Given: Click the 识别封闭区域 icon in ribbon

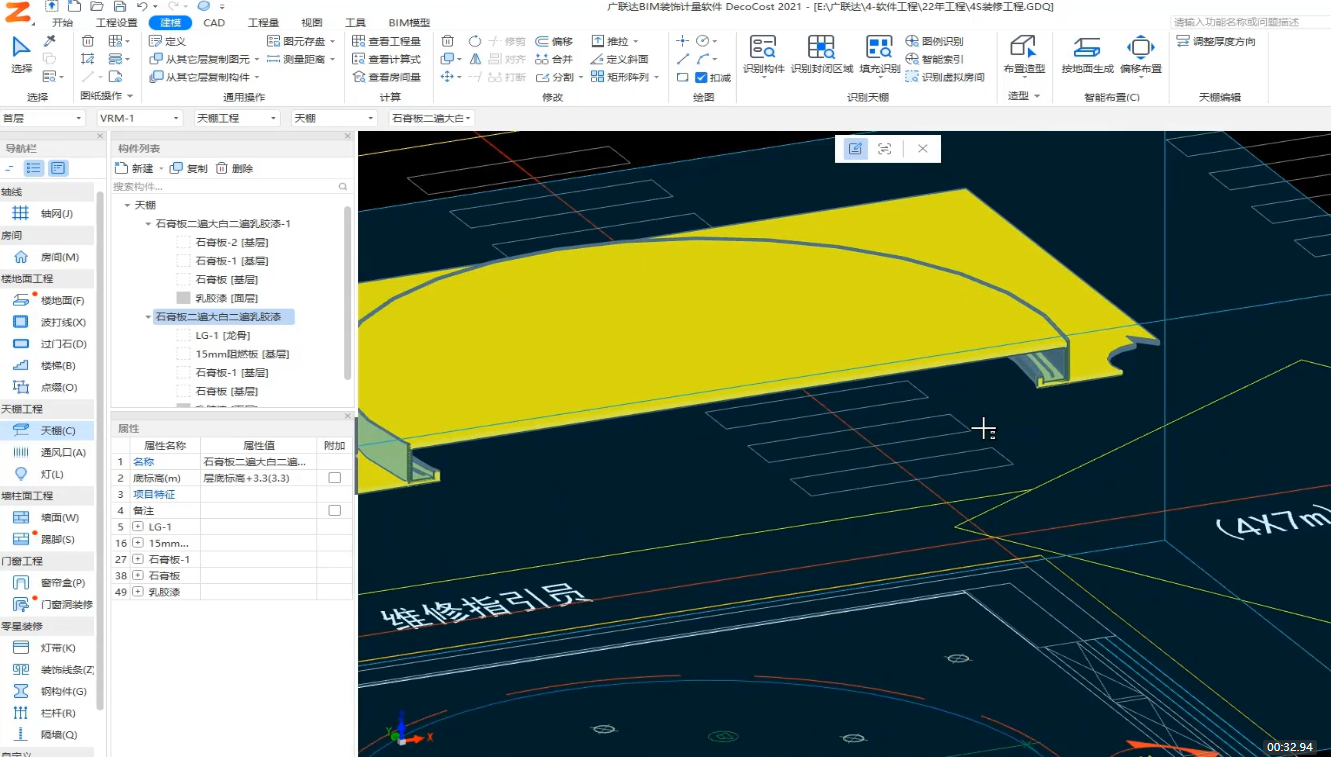Looking at the screenshot, I should (821, 48).
